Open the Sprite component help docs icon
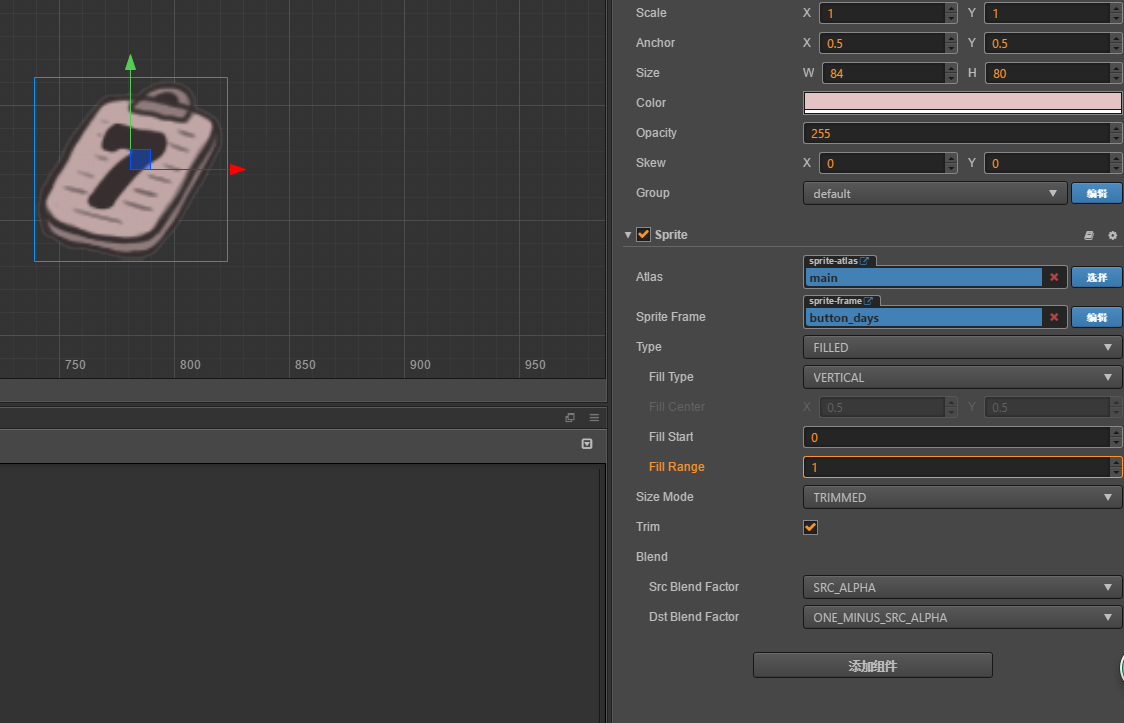The width and height of the screenshot is (1124, 723). pyautogui.click(x=1089, y=235)
